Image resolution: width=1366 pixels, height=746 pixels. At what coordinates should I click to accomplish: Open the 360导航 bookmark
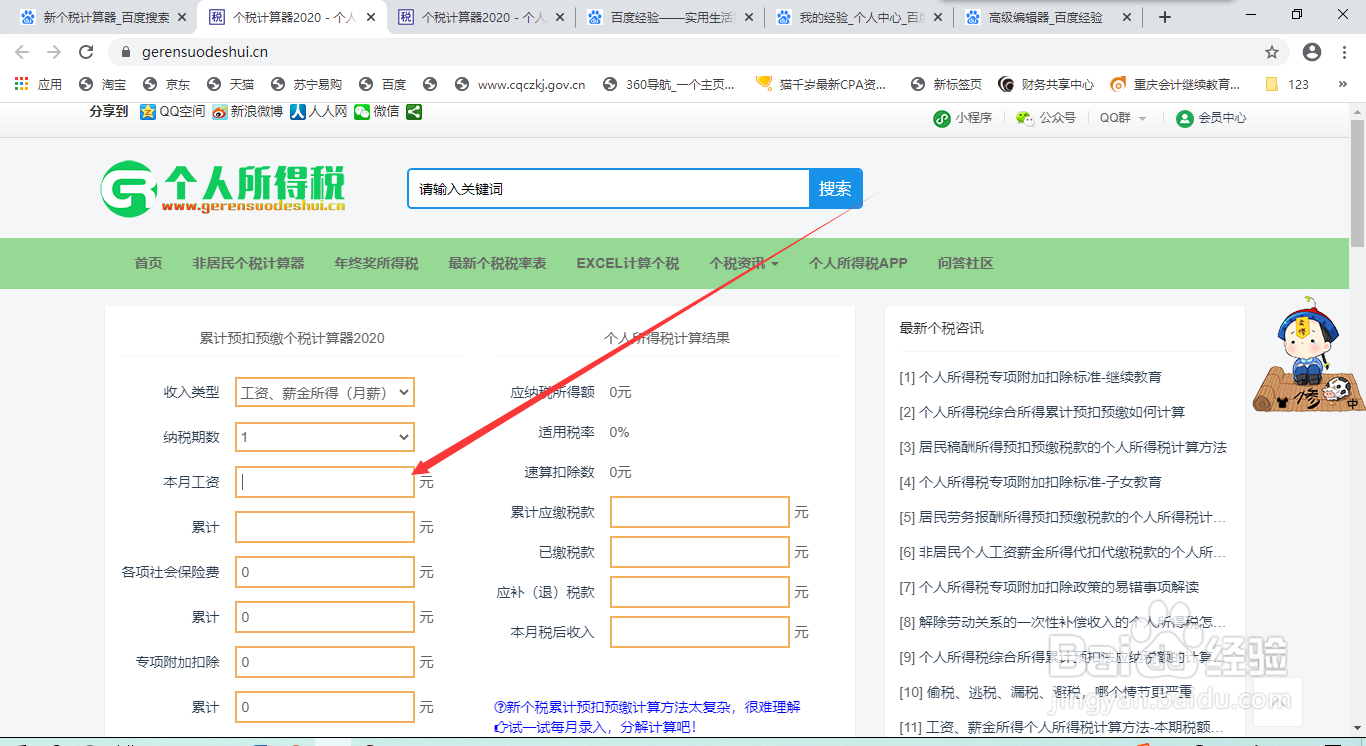670,84
